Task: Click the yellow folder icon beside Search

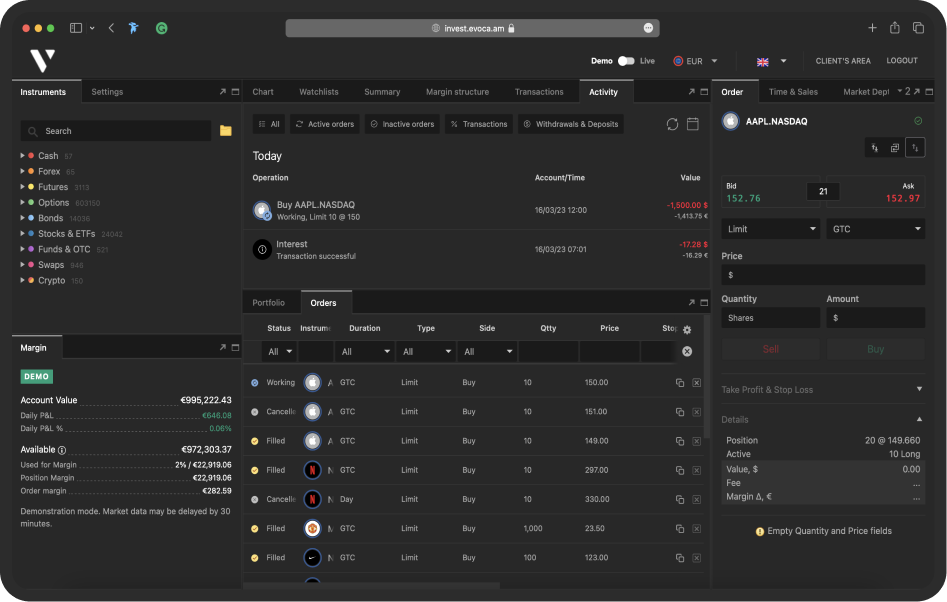Action: click(225, 131)
